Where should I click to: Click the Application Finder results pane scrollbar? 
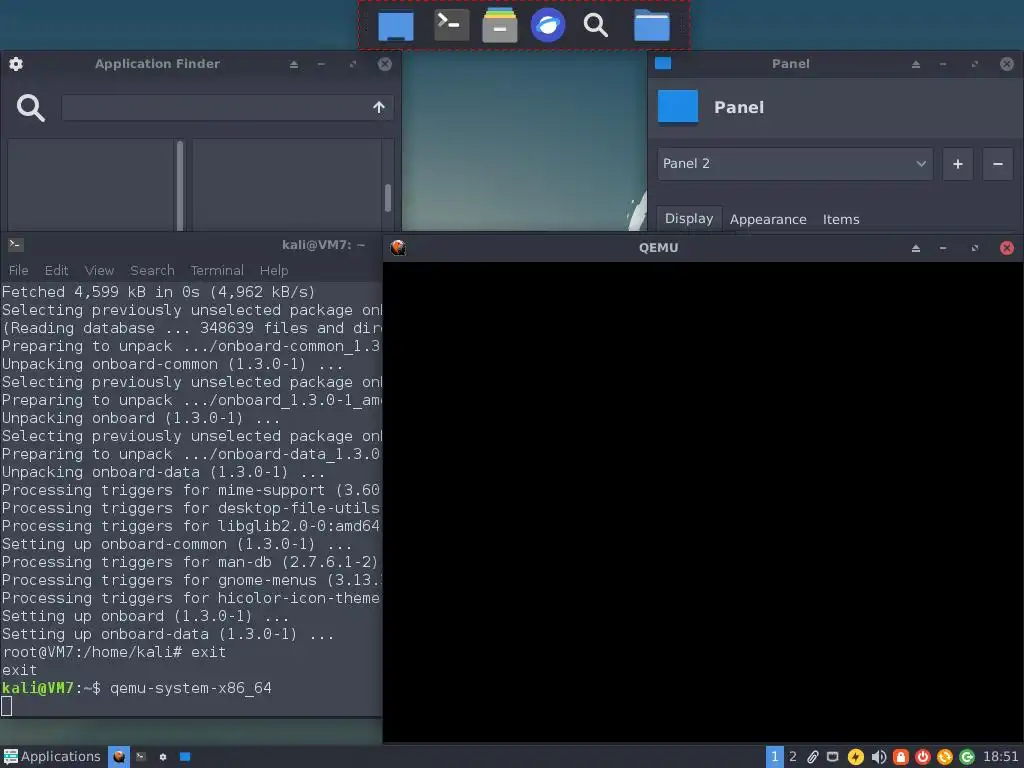388,198
